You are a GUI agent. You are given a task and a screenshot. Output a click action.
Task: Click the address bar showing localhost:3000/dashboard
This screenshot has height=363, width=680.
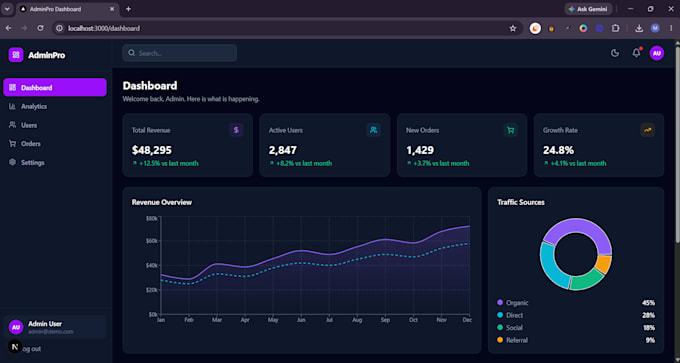coord(286,28)
